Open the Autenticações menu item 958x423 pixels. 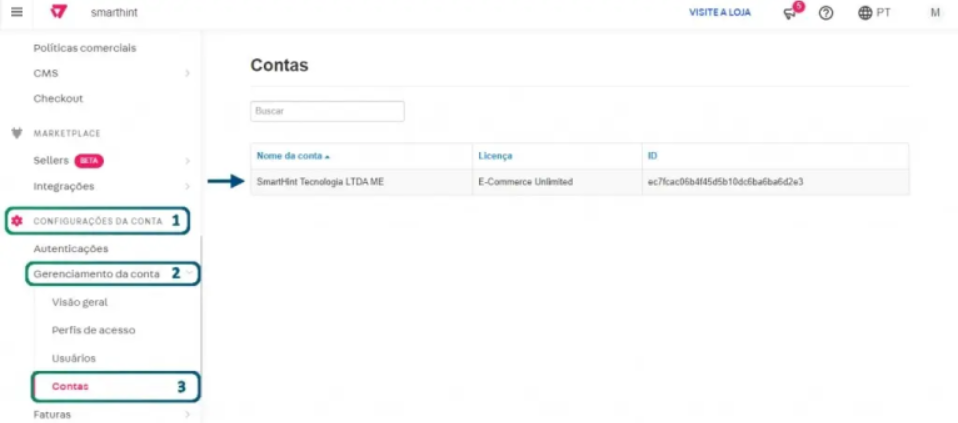pyautogui.click(x=71, y=249)
